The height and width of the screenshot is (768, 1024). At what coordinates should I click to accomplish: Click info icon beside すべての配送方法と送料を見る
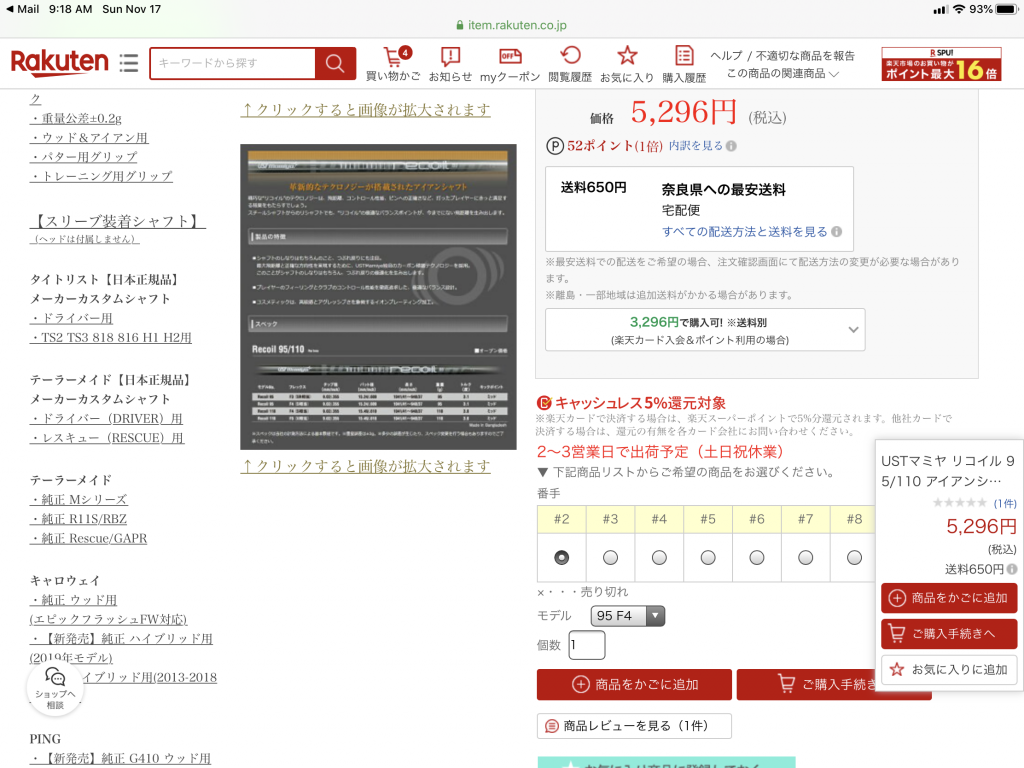click(837, 232)
